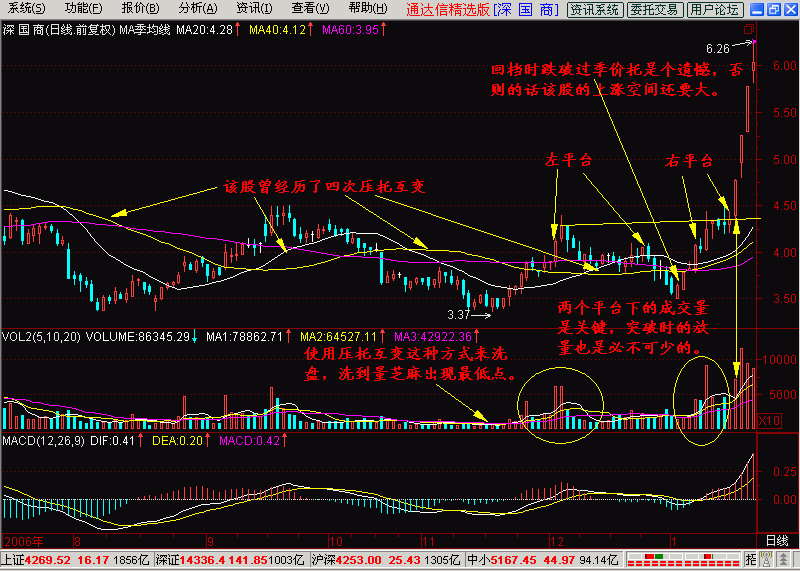Click the signal tower connection icon
800x571 pixels.
765,558
